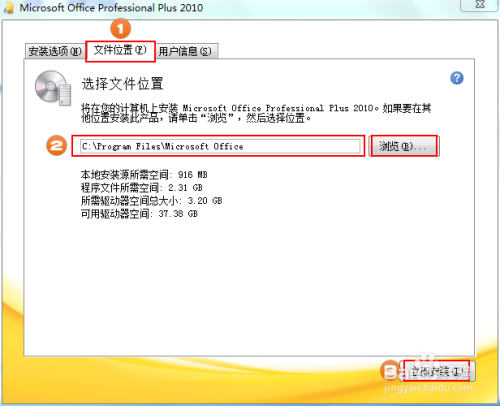The height and width of the screenshot is (406, 500).
Task: Click the orange number 3 marker
Action: [390, 370]
